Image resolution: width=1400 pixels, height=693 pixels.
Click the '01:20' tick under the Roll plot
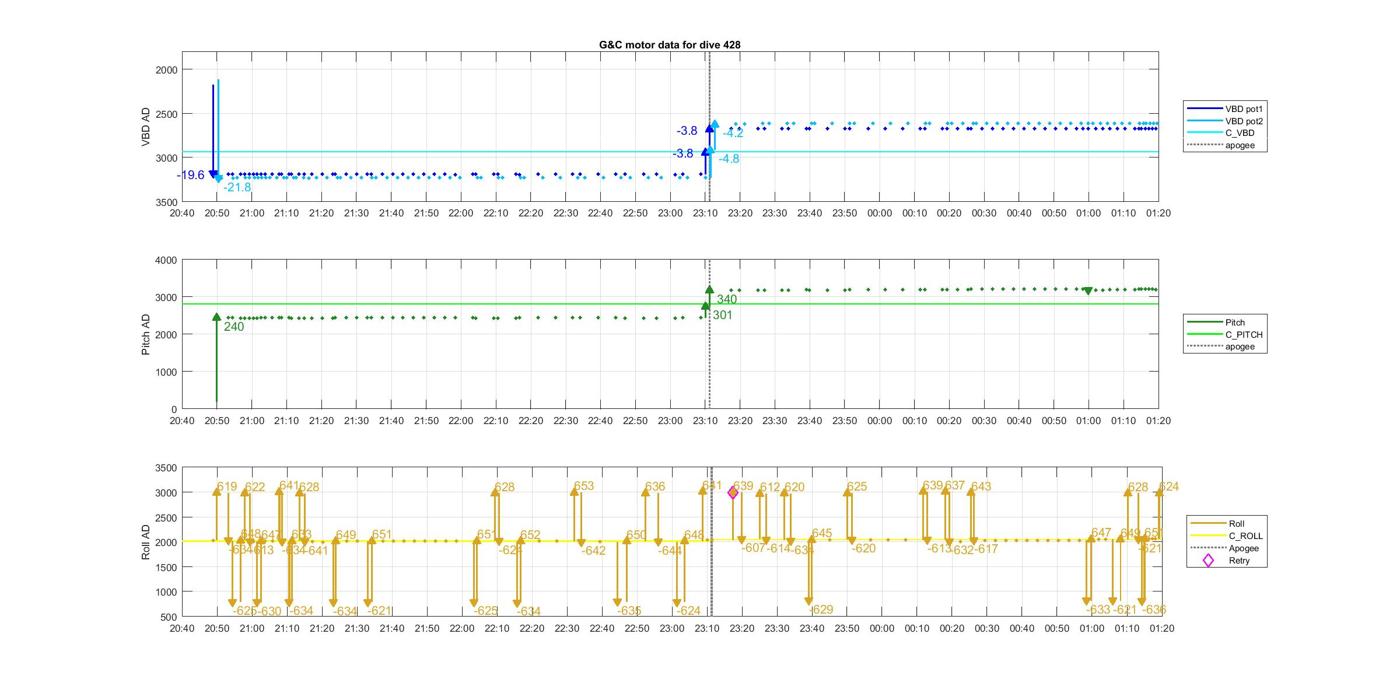[x=1161, y=629]
